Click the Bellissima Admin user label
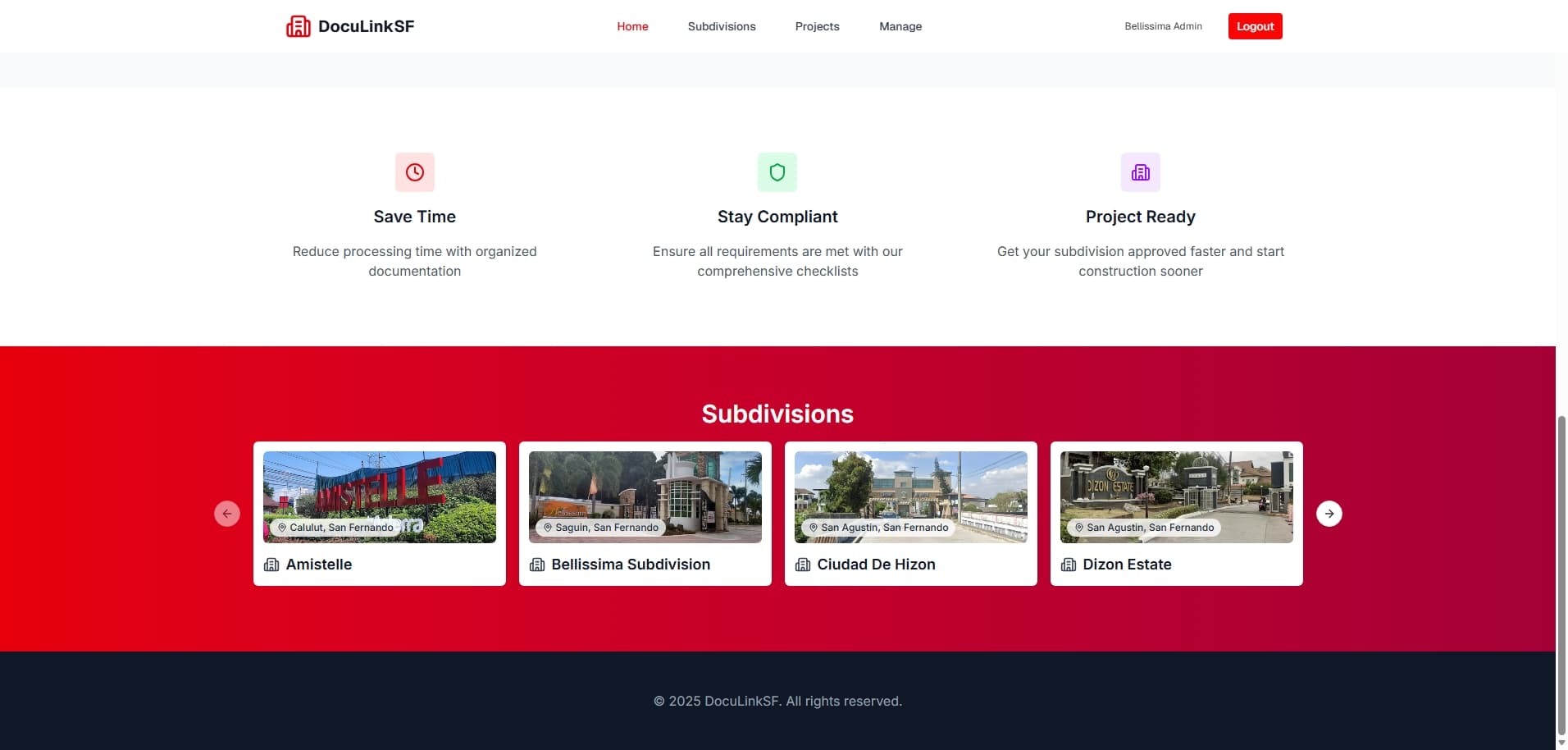The image size is (1568, 750). pos(1163,26)
